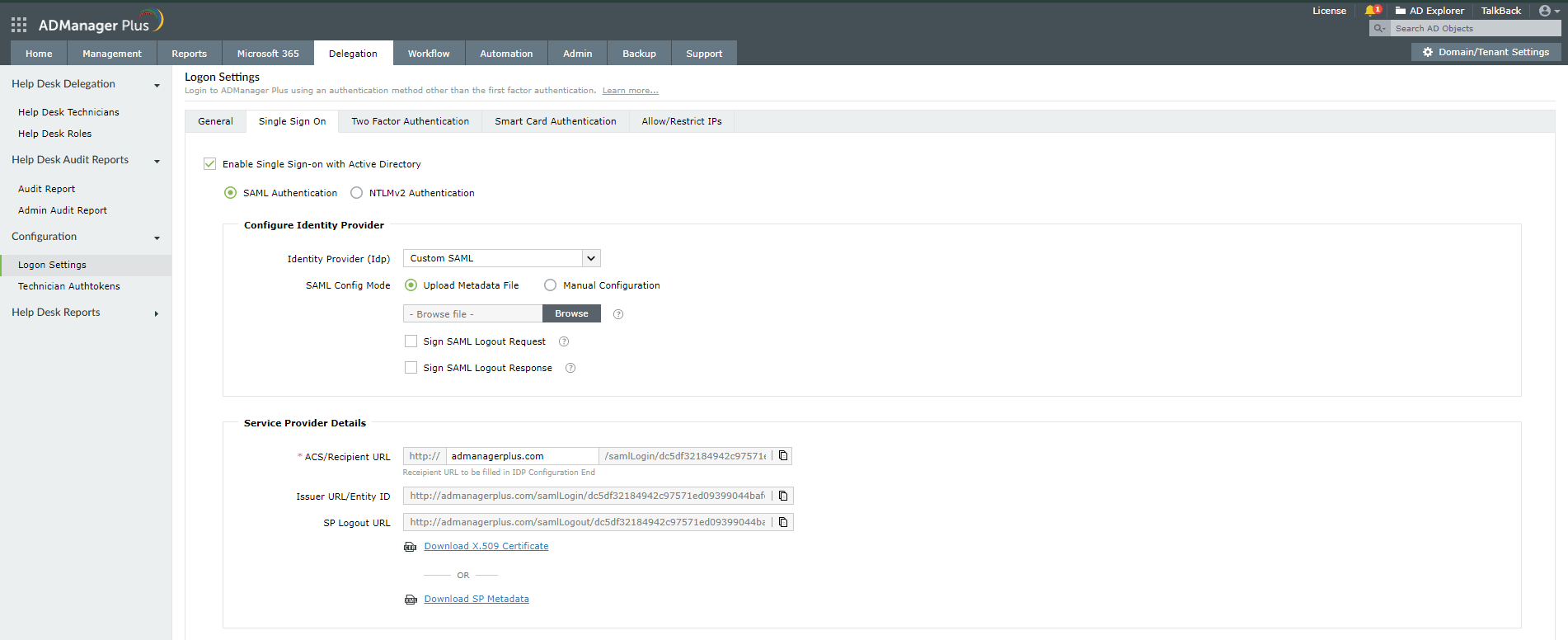The width and height of the screenshot is (1568, 640).
Task: Open the Backup tab
Action: click(x=639, y=54)
